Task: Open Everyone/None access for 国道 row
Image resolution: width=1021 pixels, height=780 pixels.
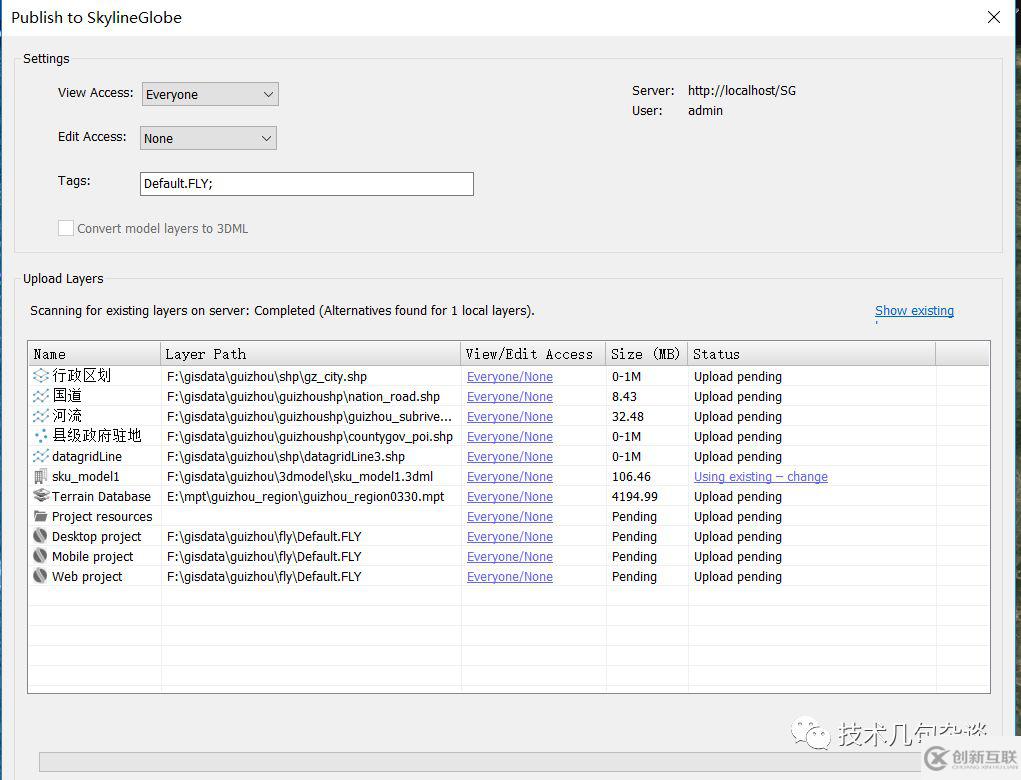Action: click(x=510, y=397)
